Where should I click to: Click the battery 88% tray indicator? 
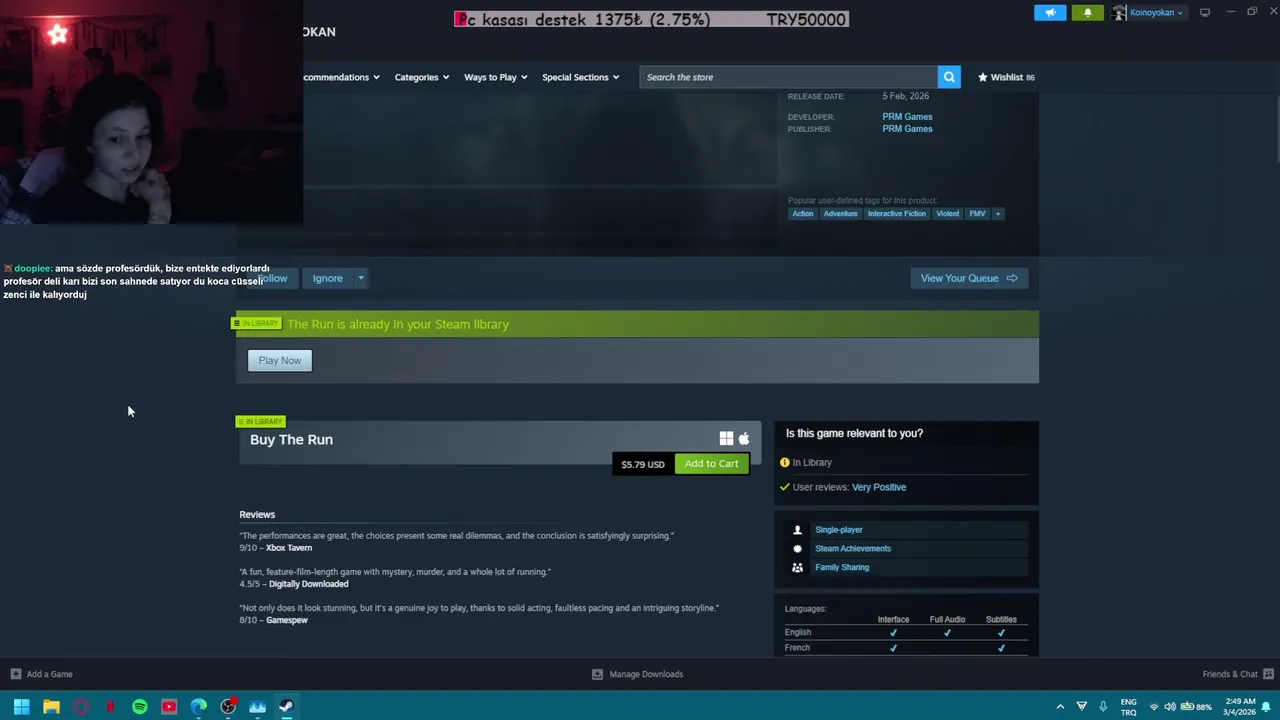coord(1196,707)
